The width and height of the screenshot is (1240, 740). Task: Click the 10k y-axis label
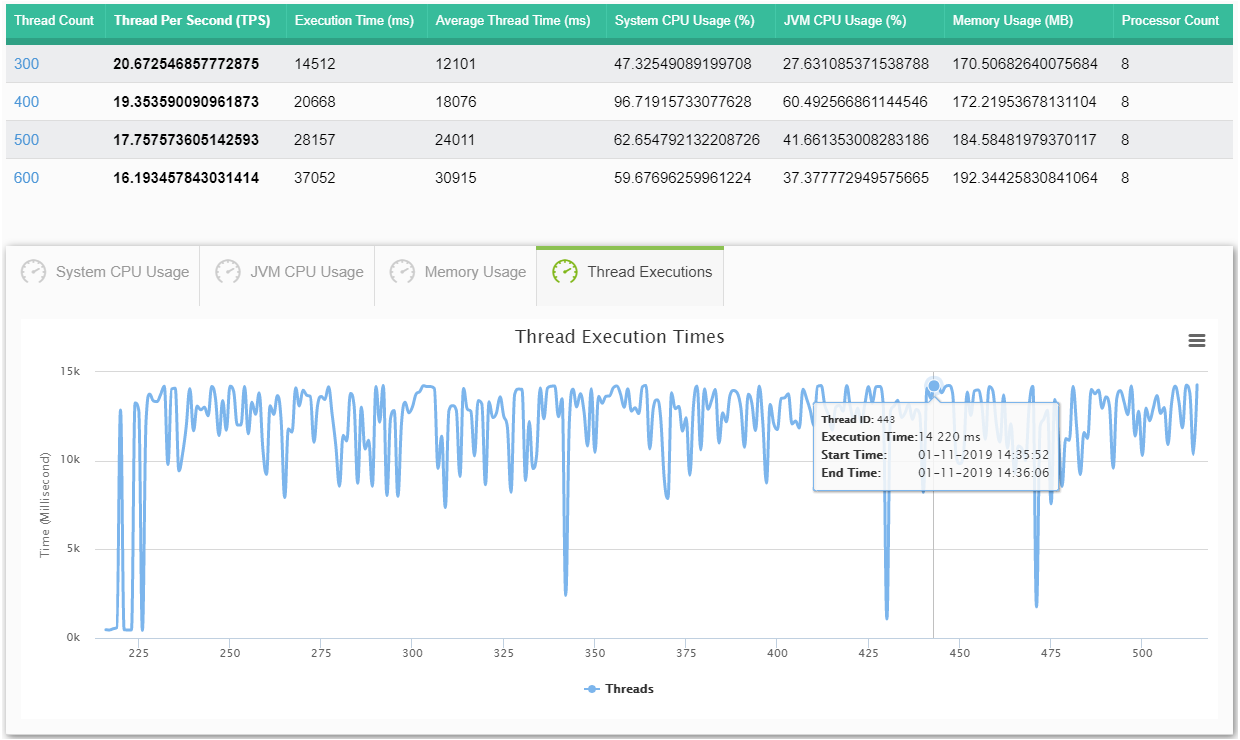pos(71,460)
